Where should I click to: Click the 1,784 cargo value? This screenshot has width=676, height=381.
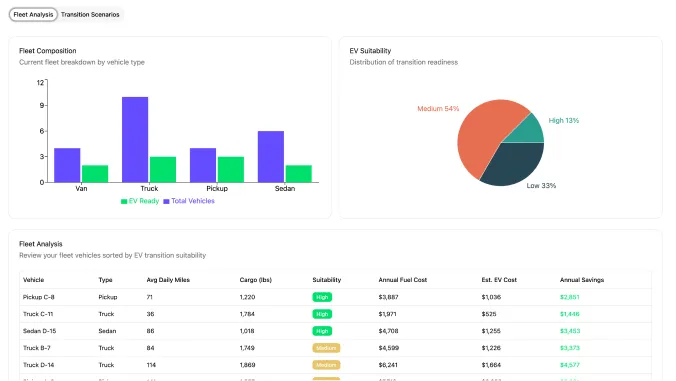[247, 314]
